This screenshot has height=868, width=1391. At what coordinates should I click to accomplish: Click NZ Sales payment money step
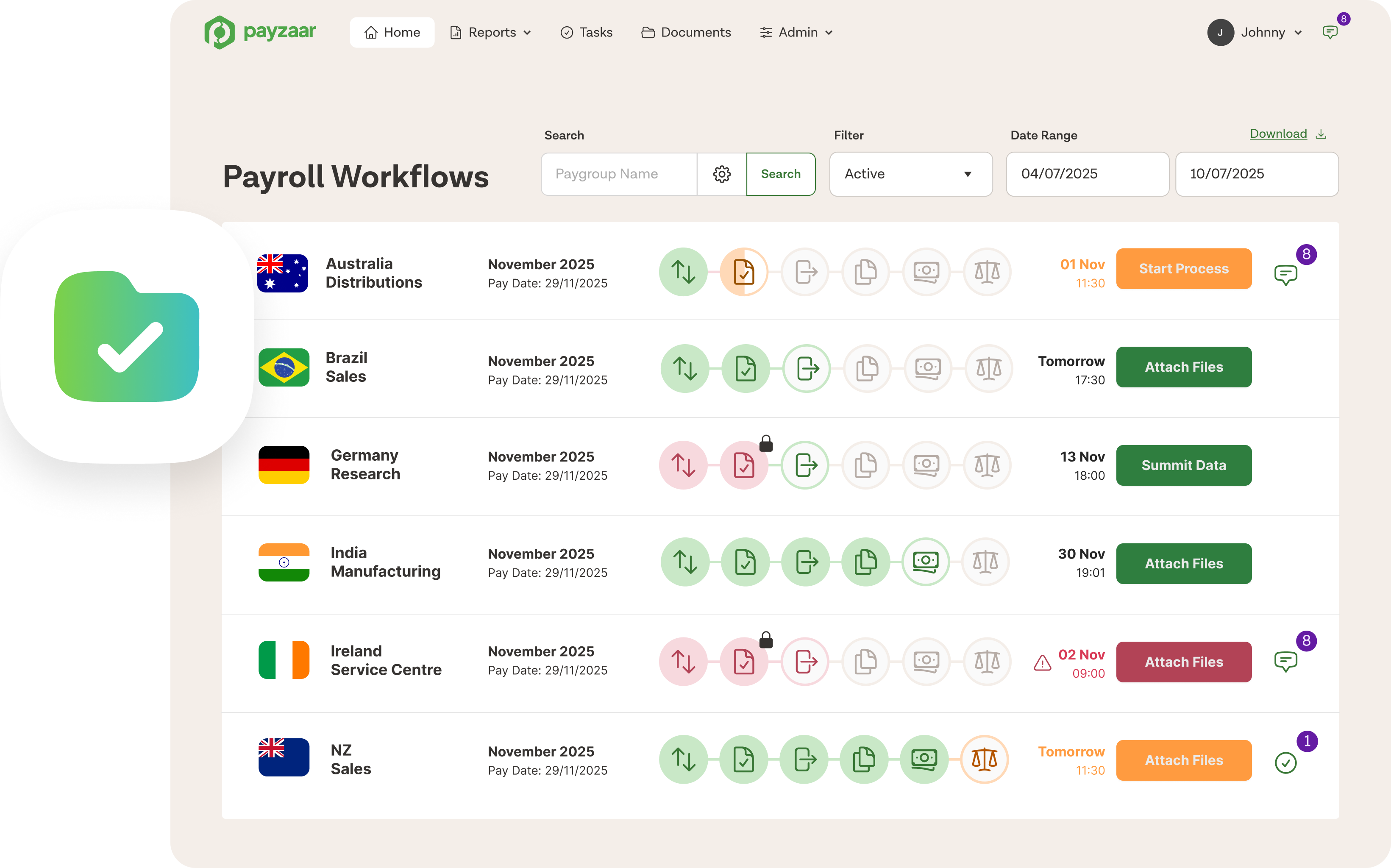[924, 759]
